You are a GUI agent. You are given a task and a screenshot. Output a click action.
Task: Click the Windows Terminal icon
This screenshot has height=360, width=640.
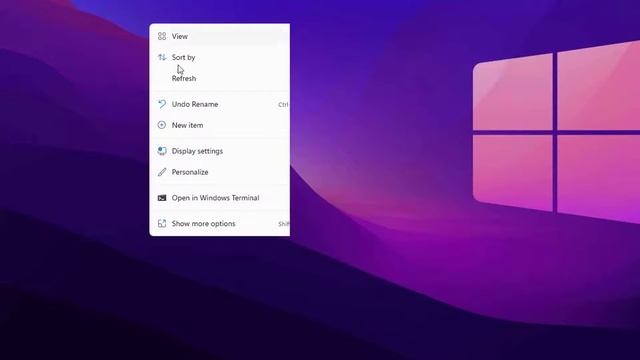162,198
